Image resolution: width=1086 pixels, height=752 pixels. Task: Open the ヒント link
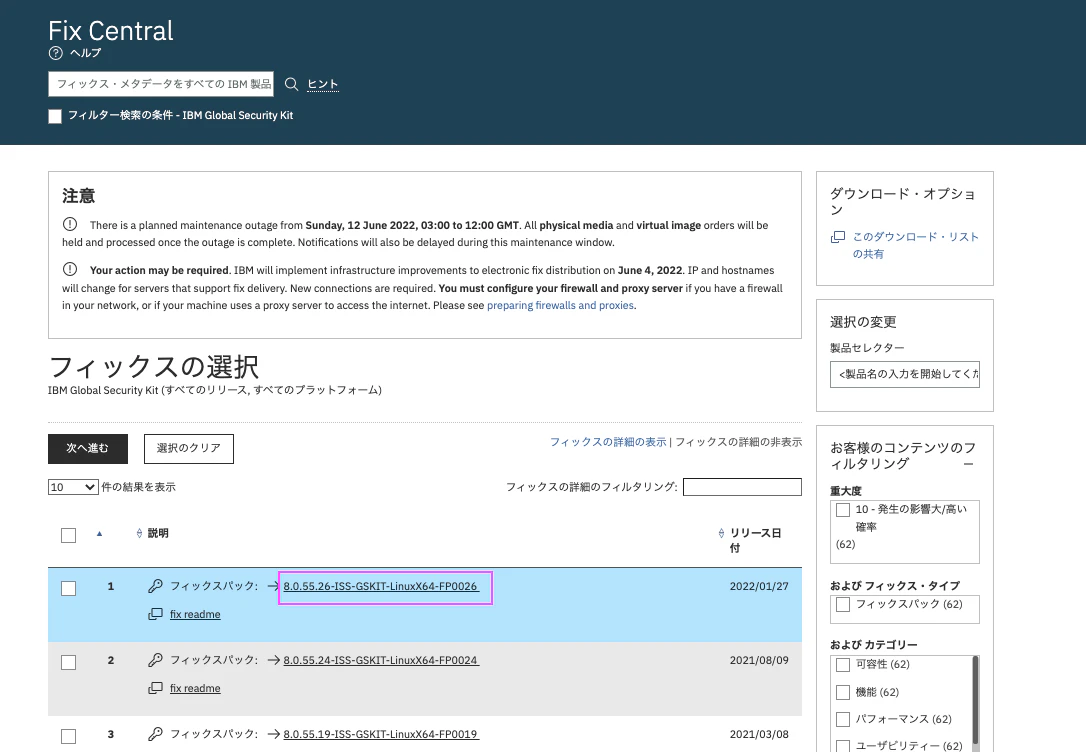point(323,84)
